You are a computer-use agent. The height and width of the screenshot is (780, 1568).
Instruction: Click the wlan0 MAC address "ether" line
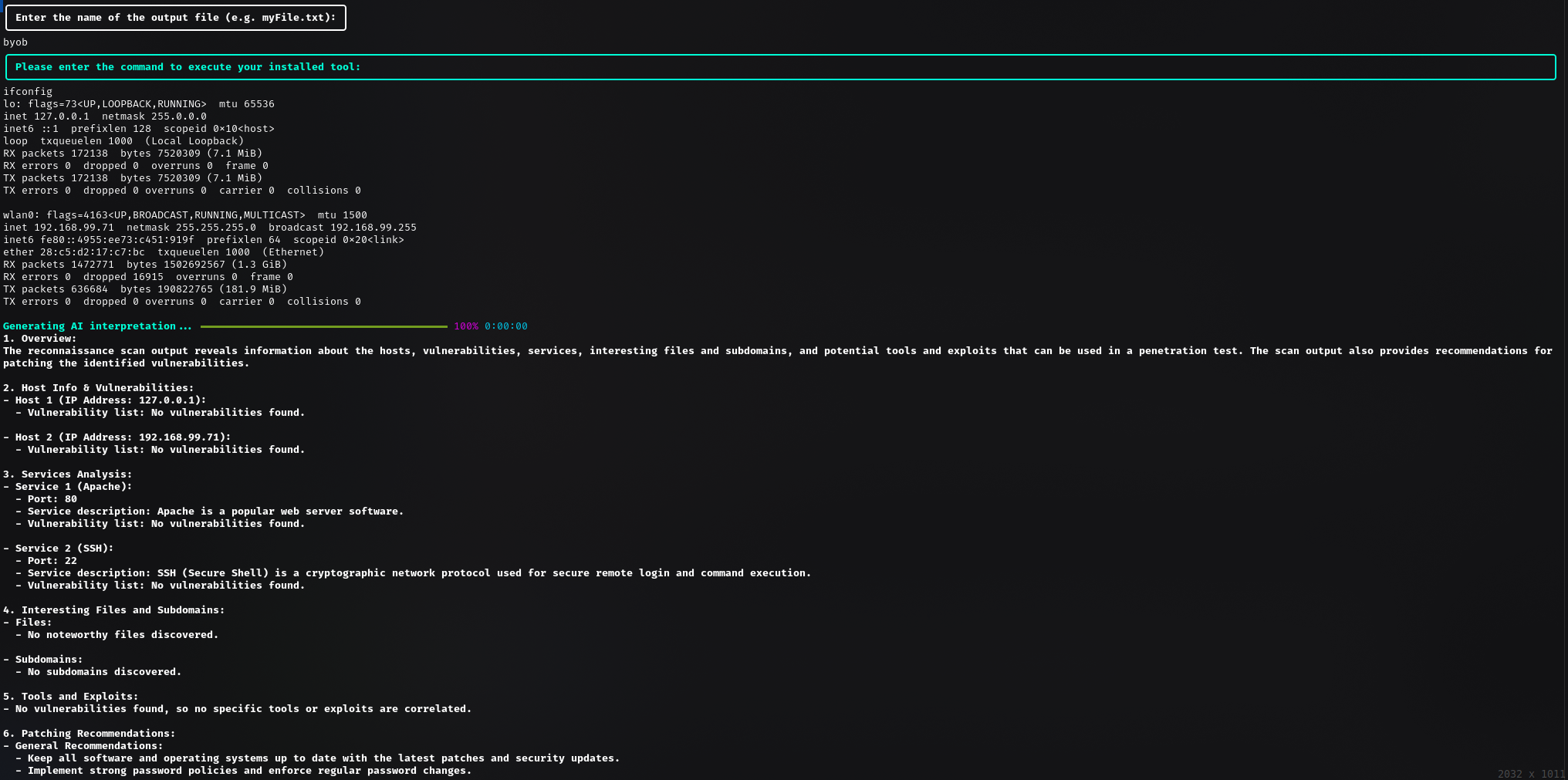click(164, 252)
